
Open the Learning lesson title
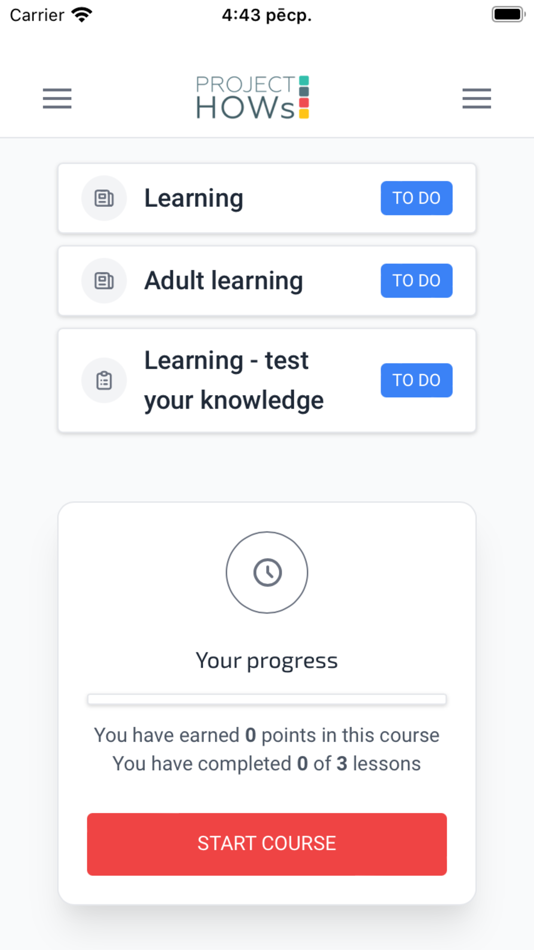pyautogui.click(x=193, y=198)
